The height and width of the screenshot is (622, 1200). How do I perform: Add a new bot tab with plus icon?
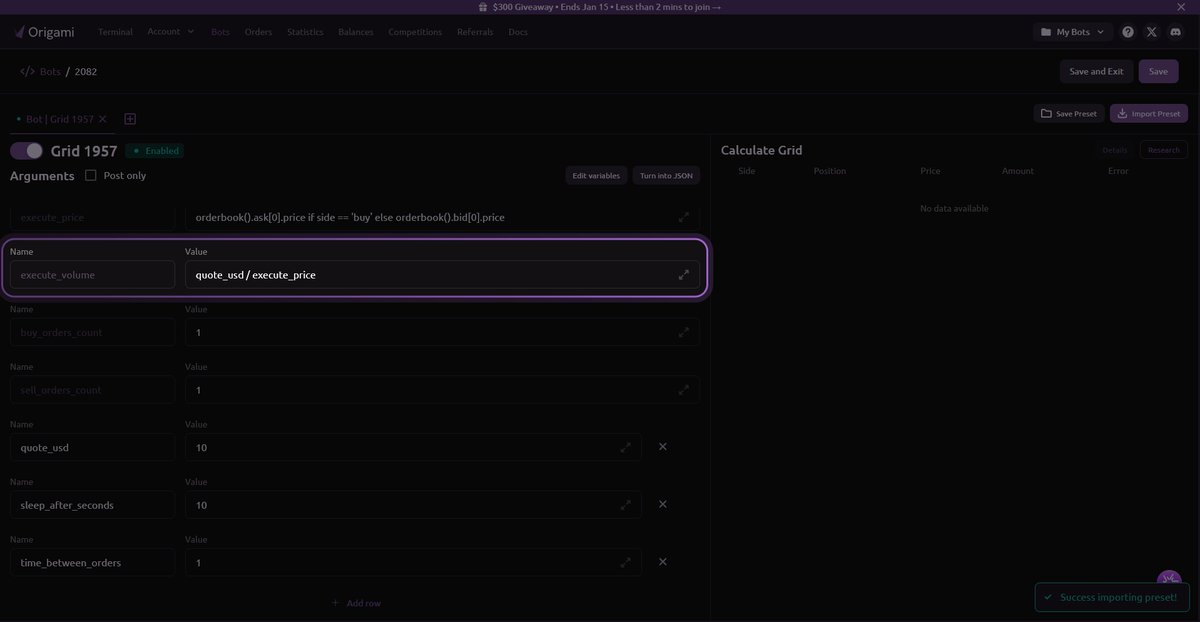[x=130, y=119]
